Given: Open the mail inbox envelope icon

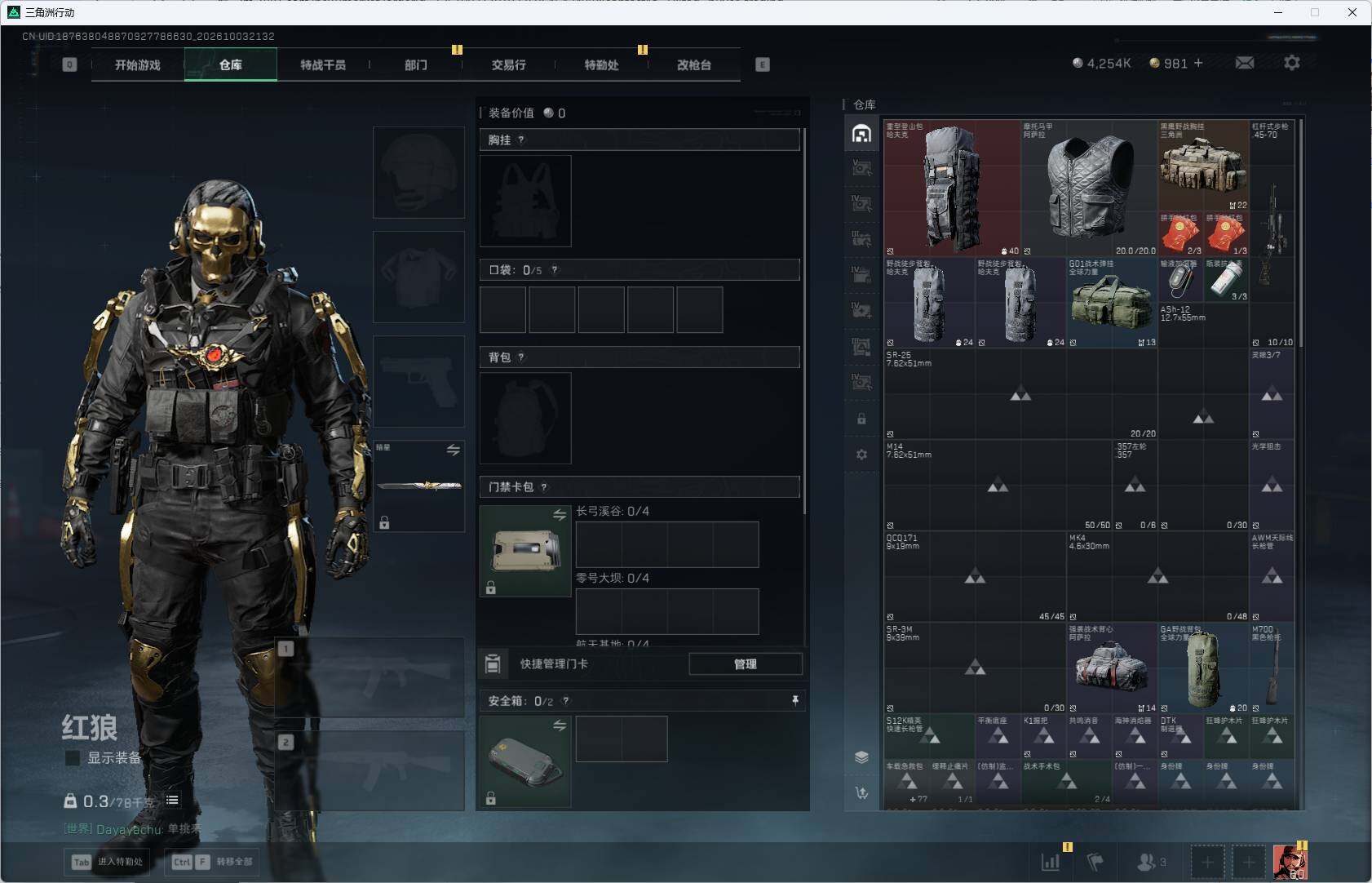Looking at the screenshot, I should [x=1244, y=63].
